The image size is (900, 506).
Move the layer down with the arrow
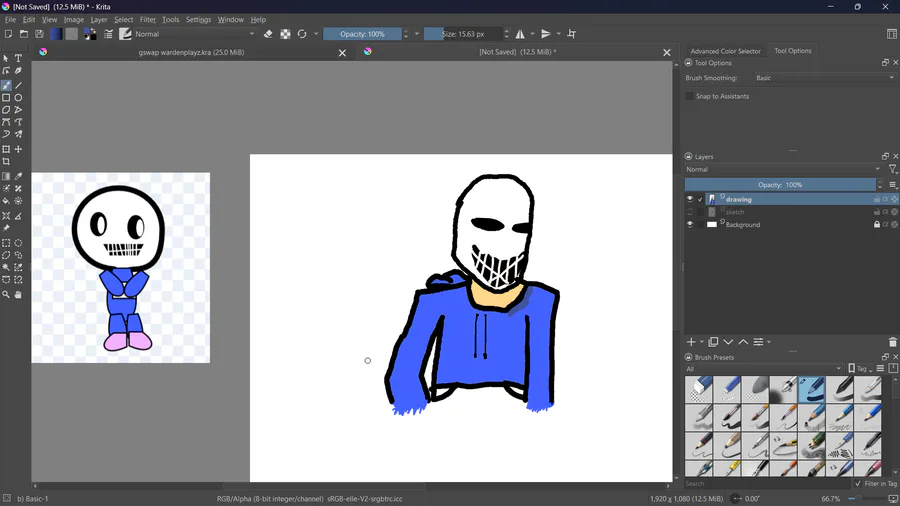[x=728, y=342]
